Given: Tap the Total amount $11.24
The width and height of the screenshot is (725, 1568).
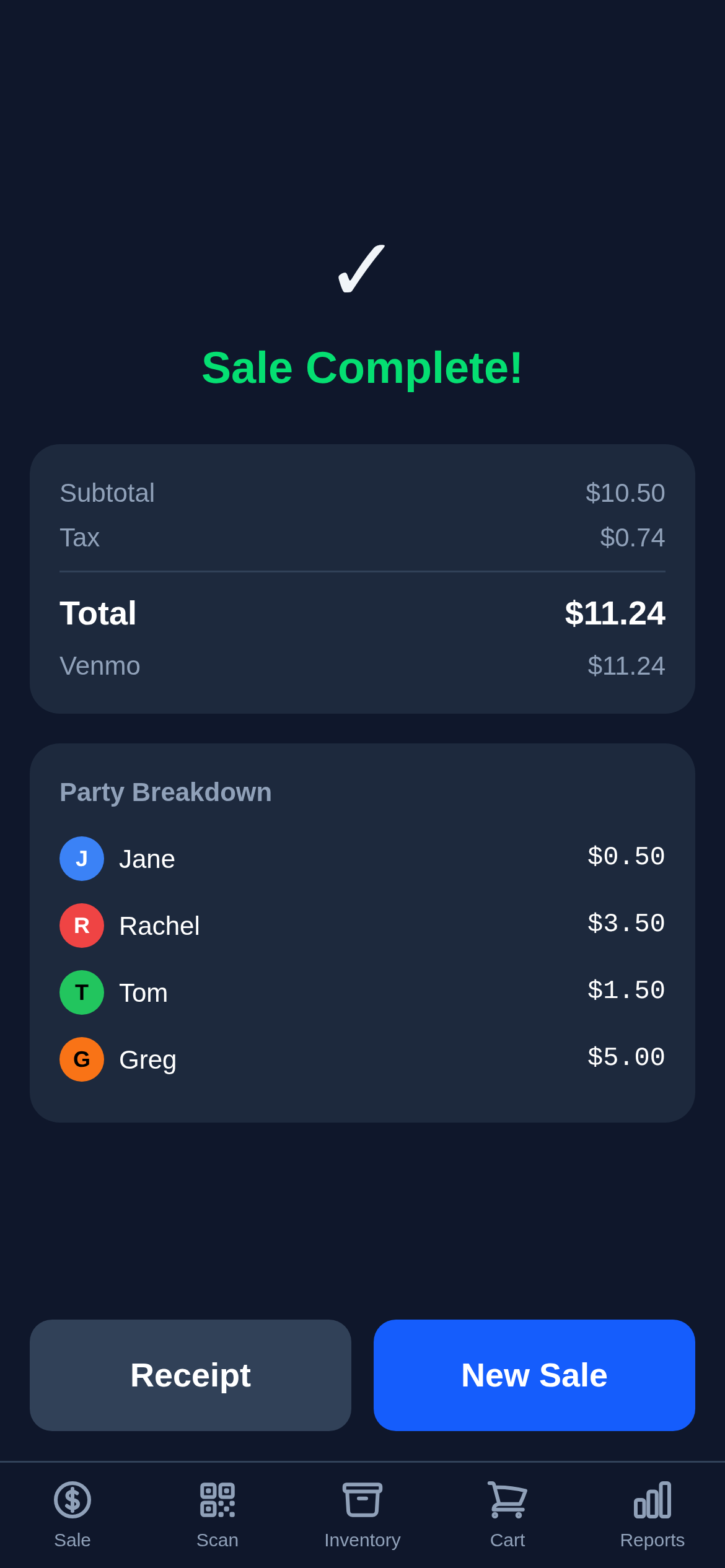Looking at the screenshot, I should coord(615,613).
